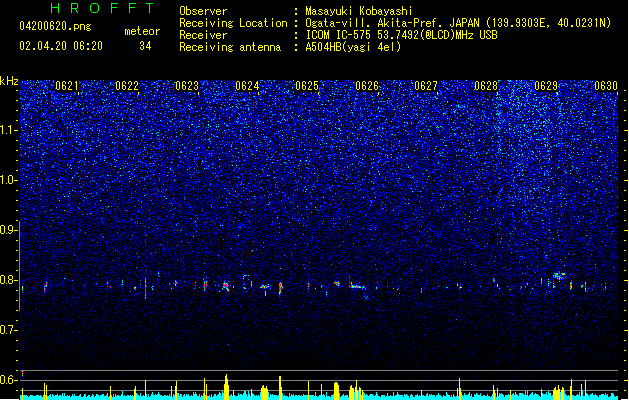This screenshot has width=629, height=400.
Task: Select the filename 04200620.png
Action: [55, 26]
